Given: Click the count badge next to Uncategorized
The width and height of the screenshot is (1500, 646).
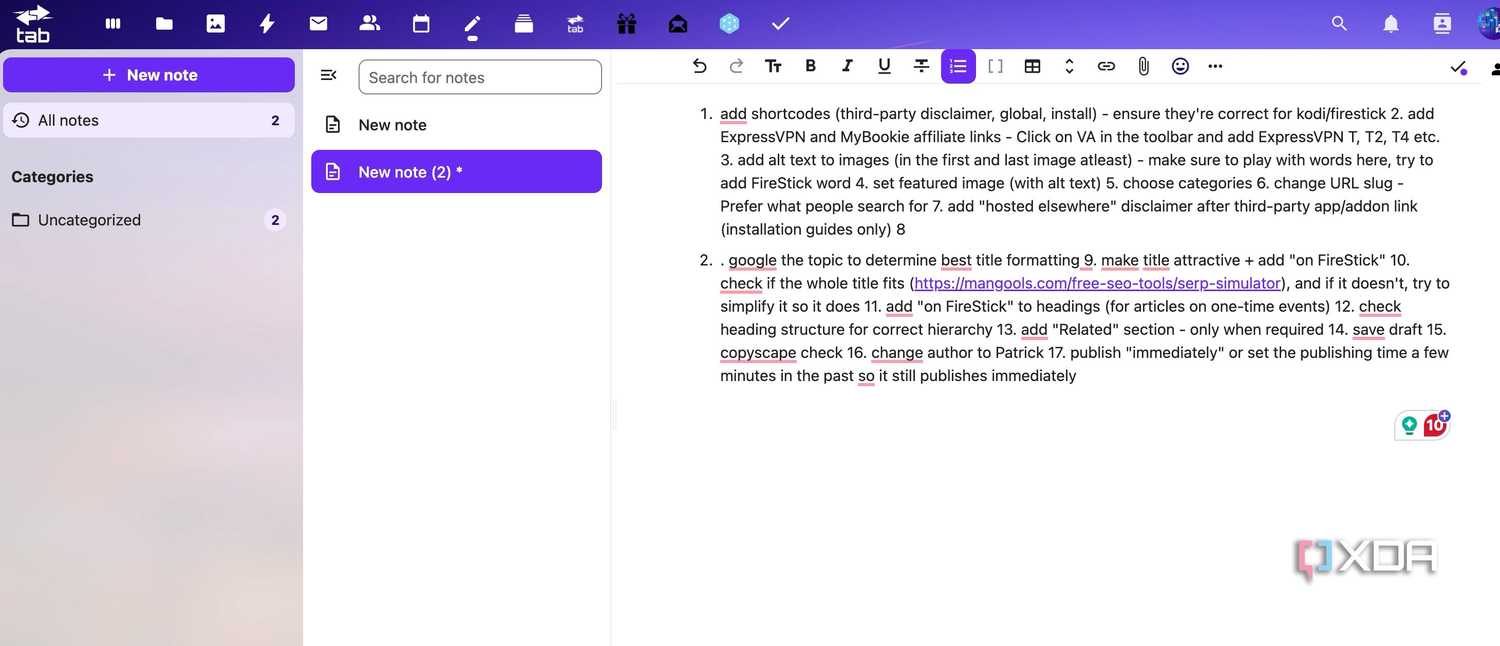Looking at the screenshot, I should point(275,220).
